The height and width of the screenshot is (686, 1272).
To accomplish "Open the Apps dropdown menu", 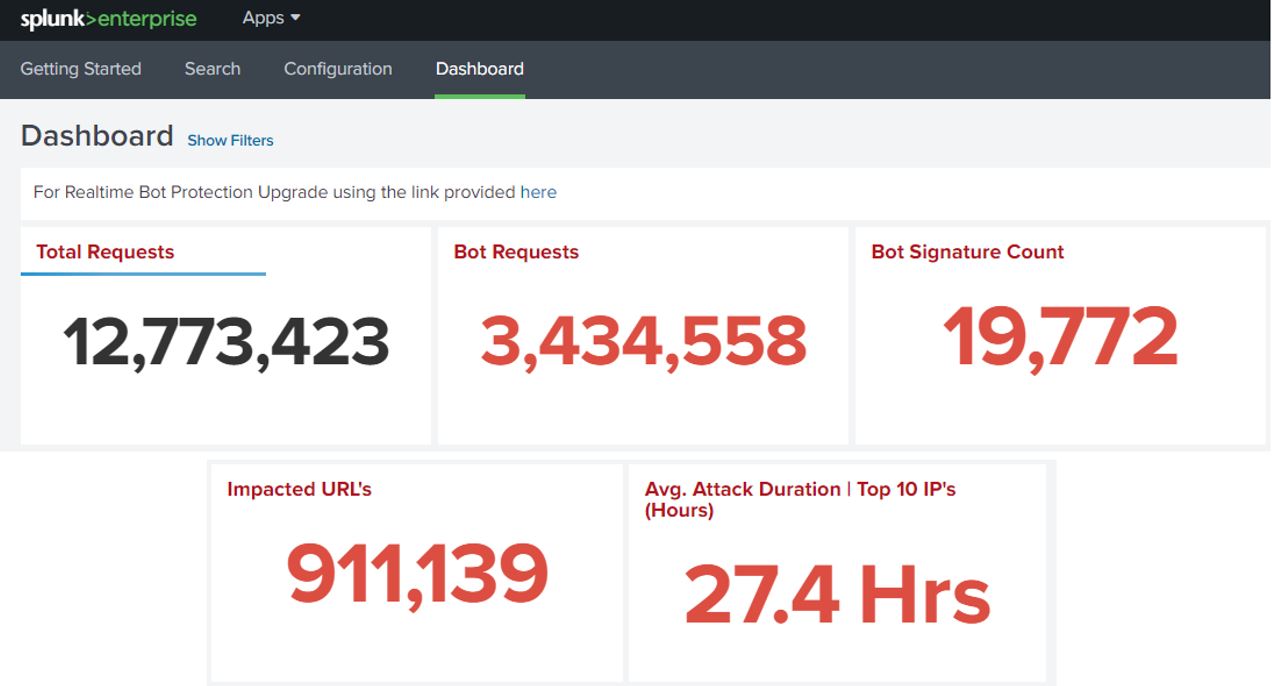I will pyautogui.click(x=271, y=18).
